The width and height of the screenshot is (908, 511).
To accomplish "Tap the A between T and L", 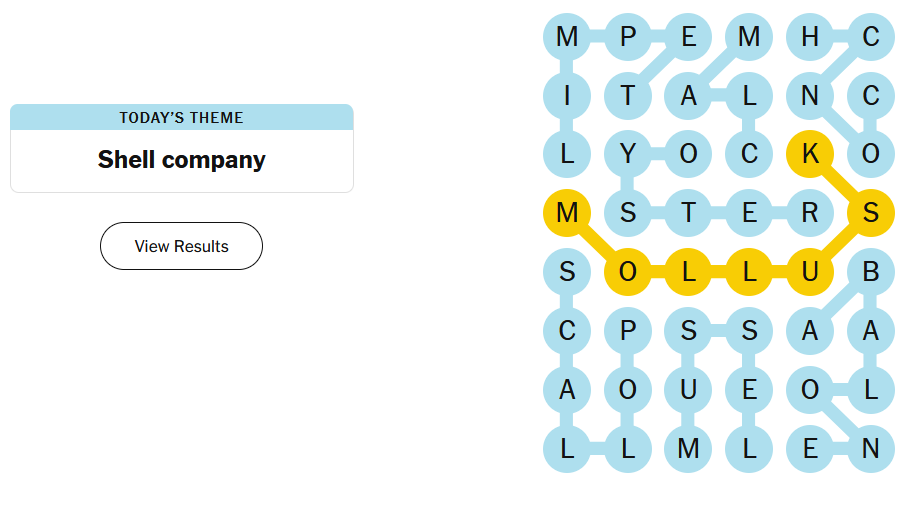I will pyautogui.click(x=689, y=96).
